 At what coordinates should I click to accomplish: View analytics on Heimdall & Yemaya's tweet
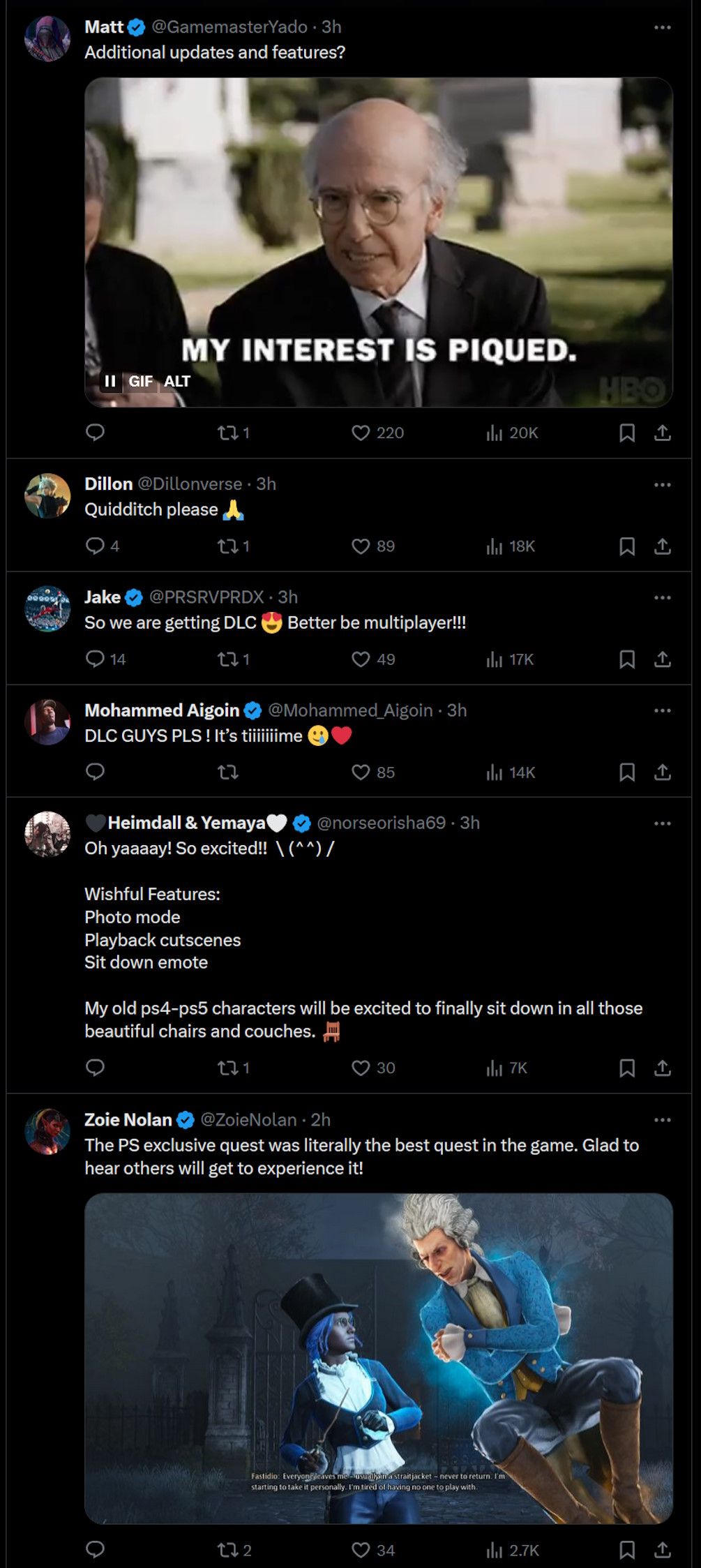coord(495,1068)
